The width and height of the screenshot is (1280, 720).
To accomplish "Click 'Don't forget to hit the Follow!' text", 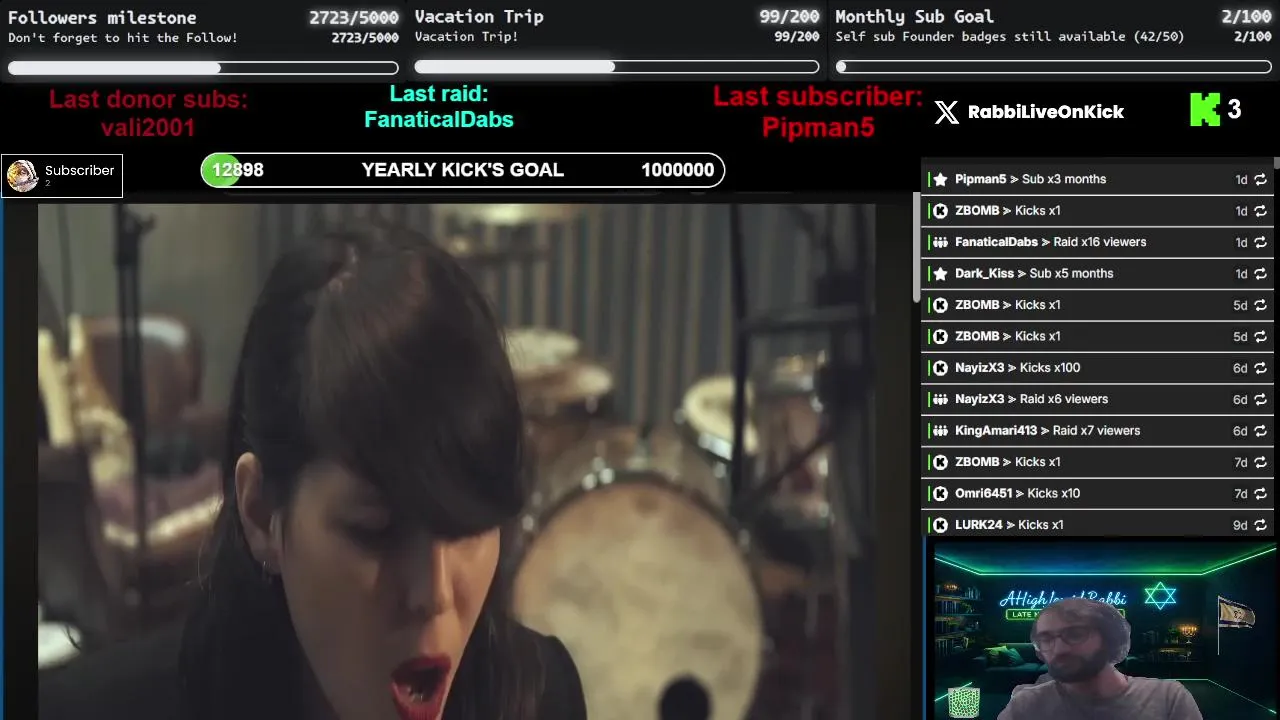I will click(x=123, y=38).
